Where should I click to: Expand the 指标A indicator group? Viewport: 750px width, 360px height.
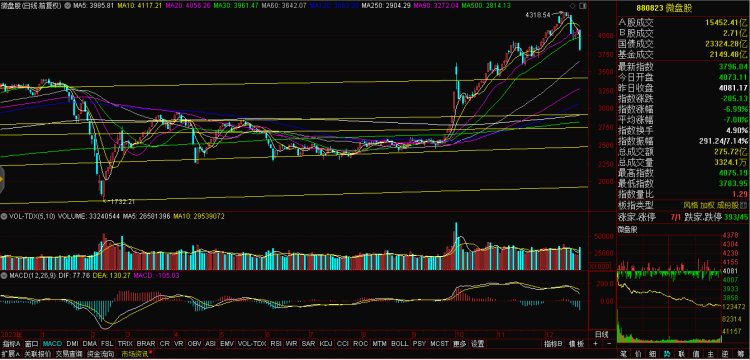click(x=12, y=344)
